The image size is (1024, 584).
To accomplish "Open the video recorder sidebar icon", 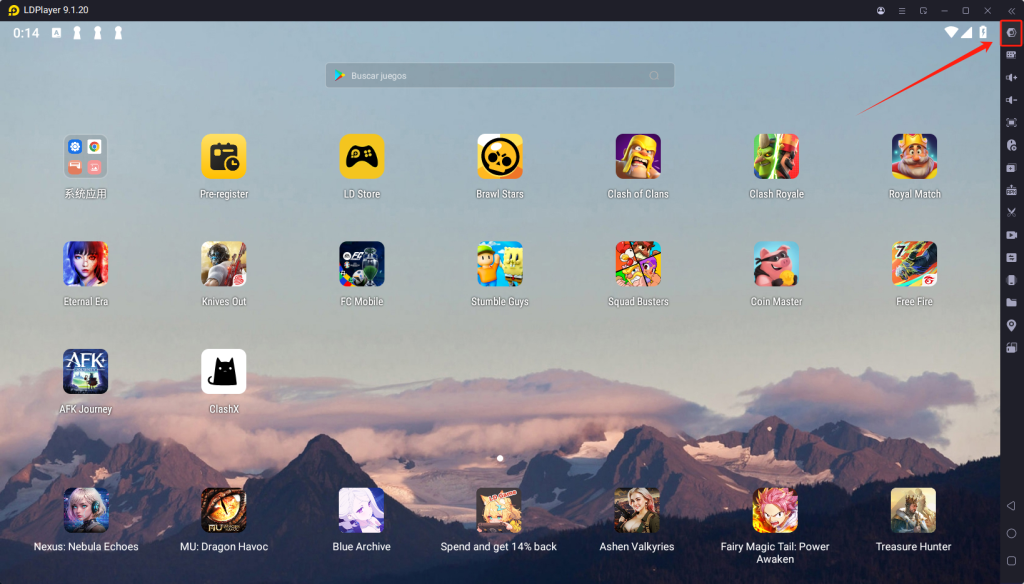I will tap(1011, 235).
